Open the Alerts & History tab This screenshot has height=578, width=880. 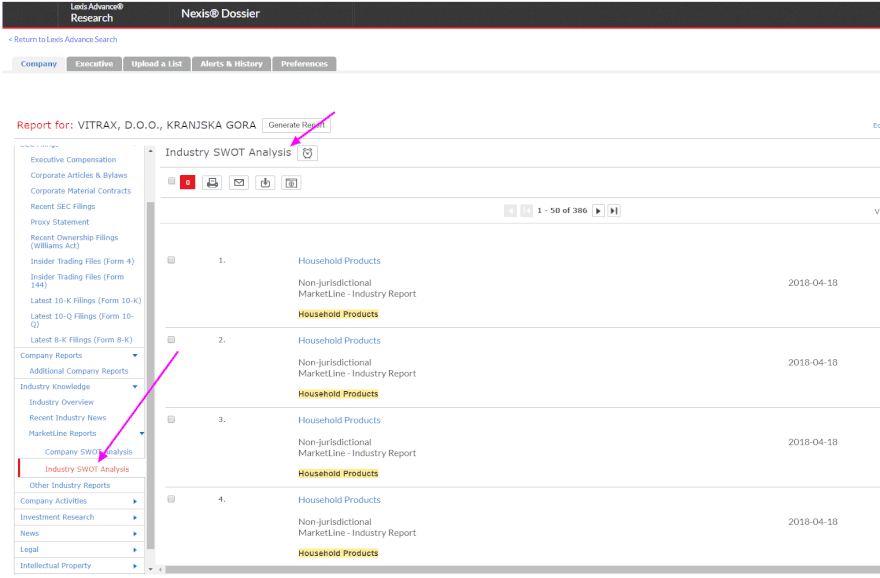click(231, 64)
